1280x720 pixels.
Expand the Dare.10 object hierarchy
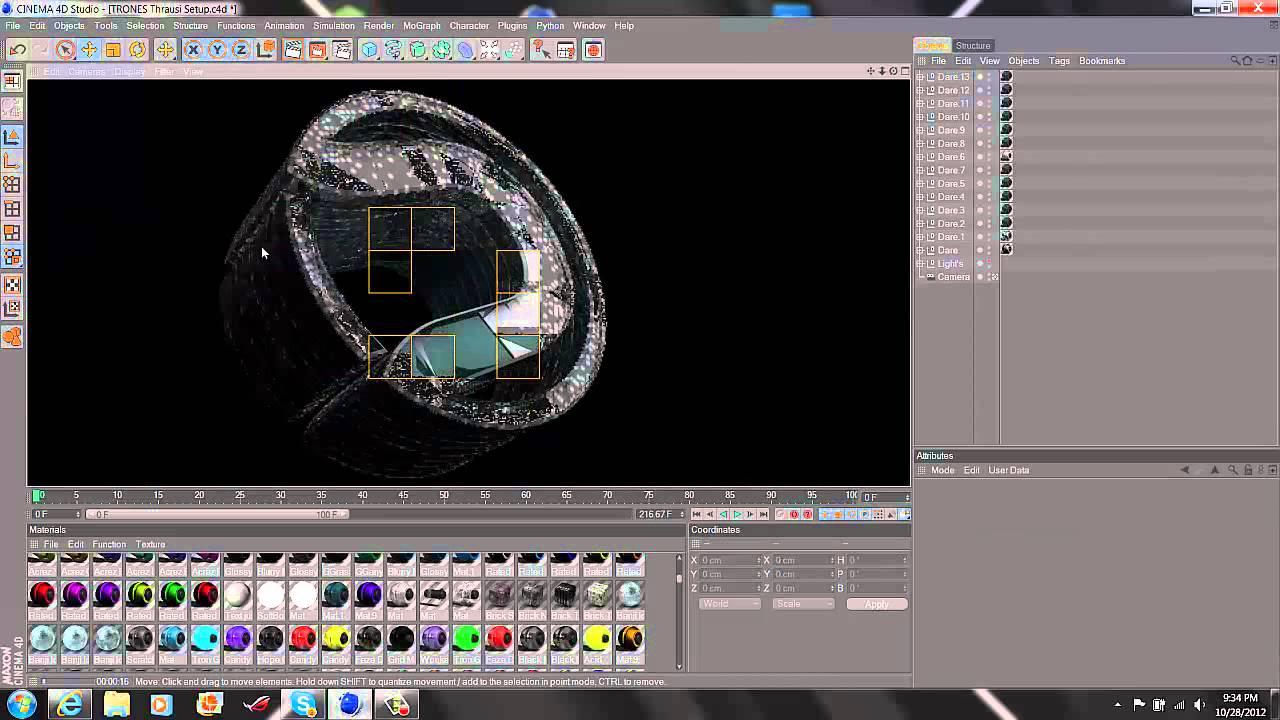[920, 117]
